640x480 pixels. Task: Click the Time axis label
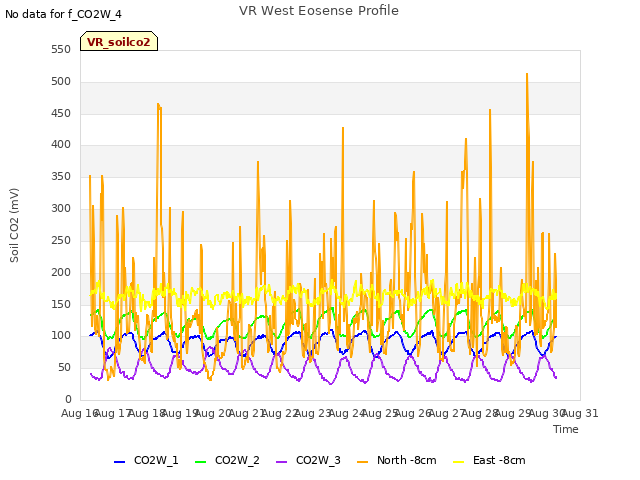(566, 429)
